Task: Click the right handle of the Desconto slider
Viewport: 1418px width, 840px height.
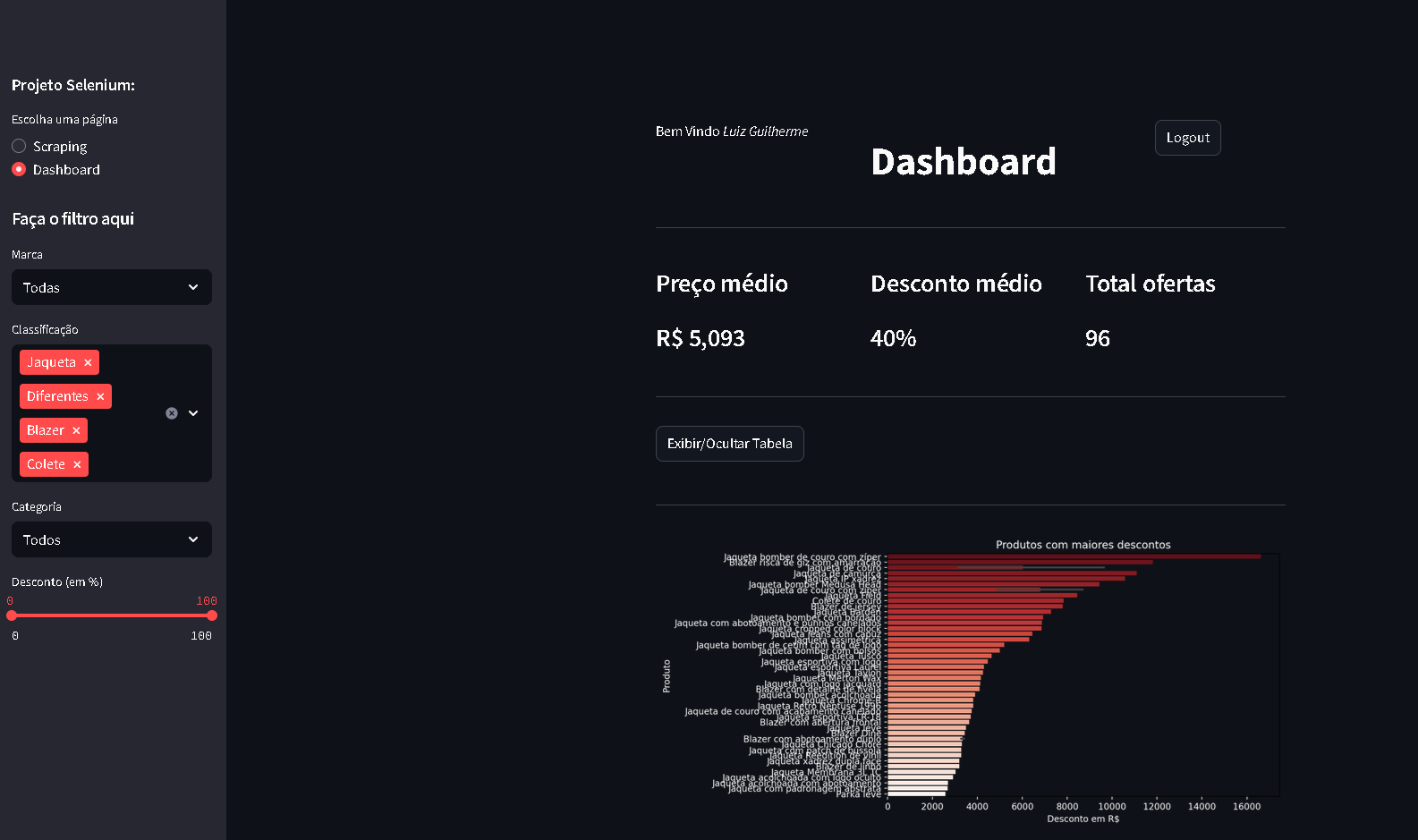Action: point(212,615)
